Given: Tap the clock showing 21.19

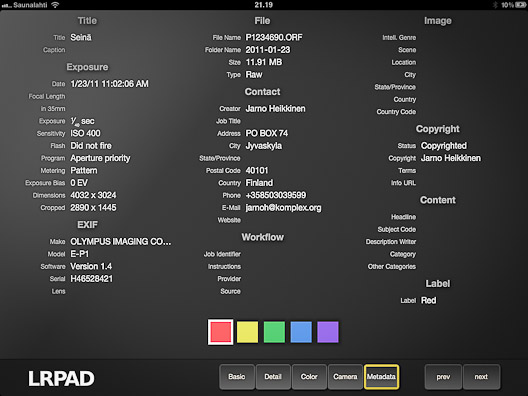Looking at the screenshot, I should point(264,5).
